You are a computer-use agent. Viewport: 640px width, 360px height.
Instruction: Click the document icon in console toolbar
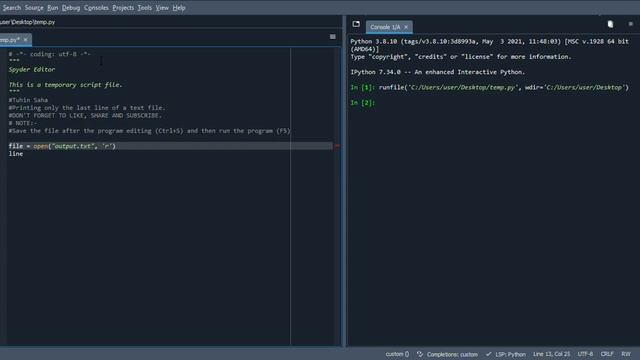coord(610,24)
